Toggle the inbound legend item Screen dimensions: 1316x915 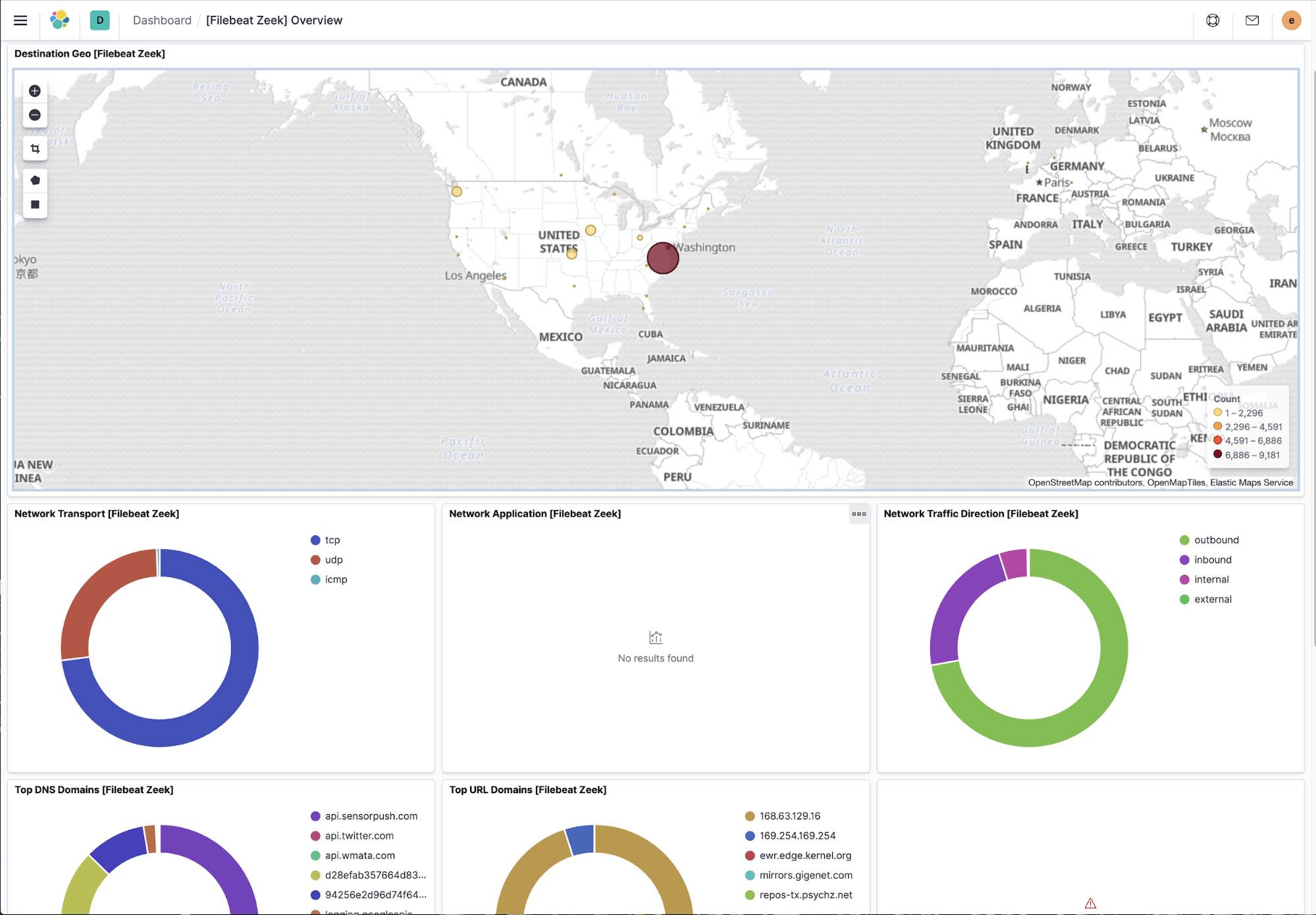[1205, 560]
